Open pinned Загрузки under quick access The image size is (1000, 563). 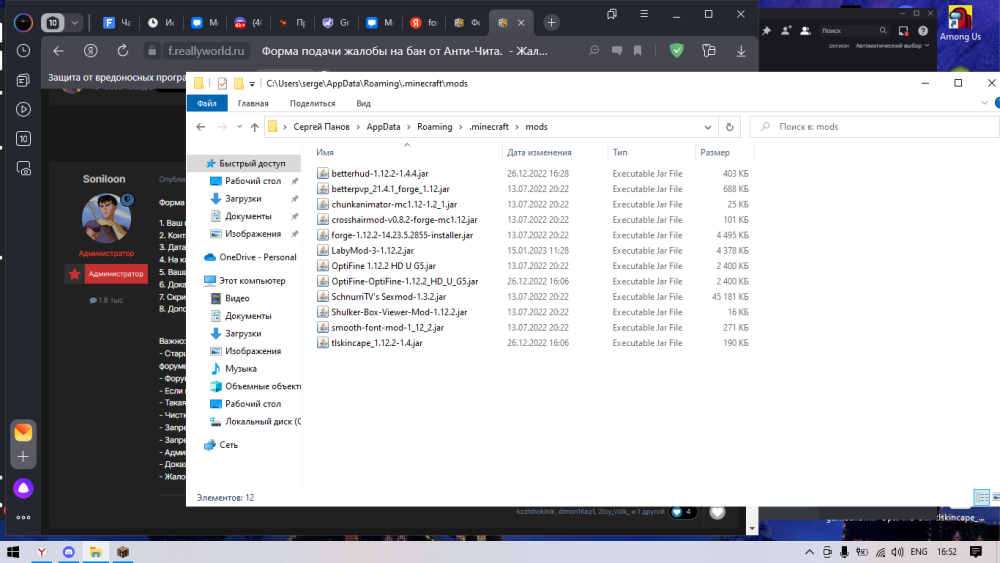(x=243, y=198)
